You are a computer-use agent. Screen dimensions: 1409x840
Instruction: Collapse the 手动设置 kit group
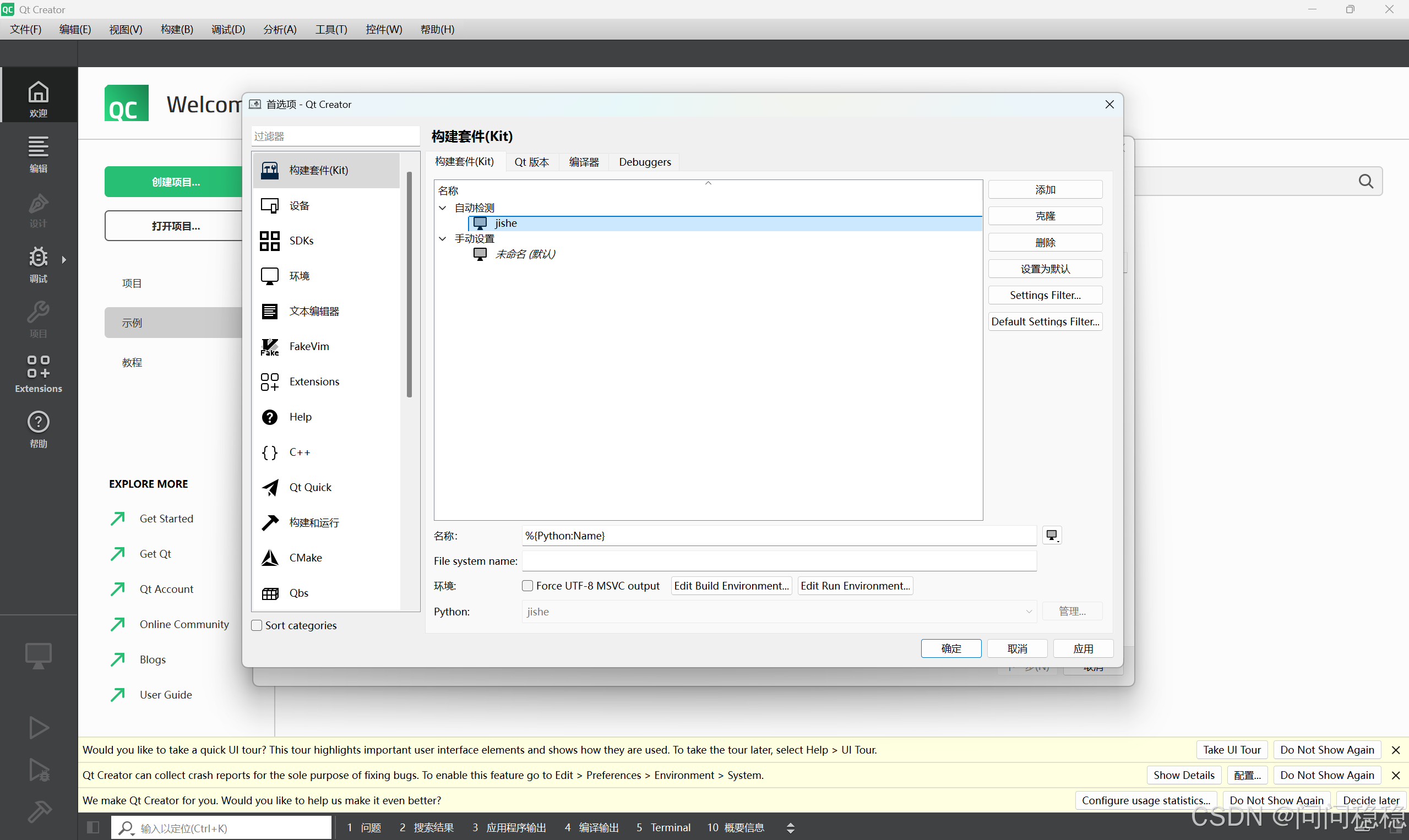(x=442, y=238)
